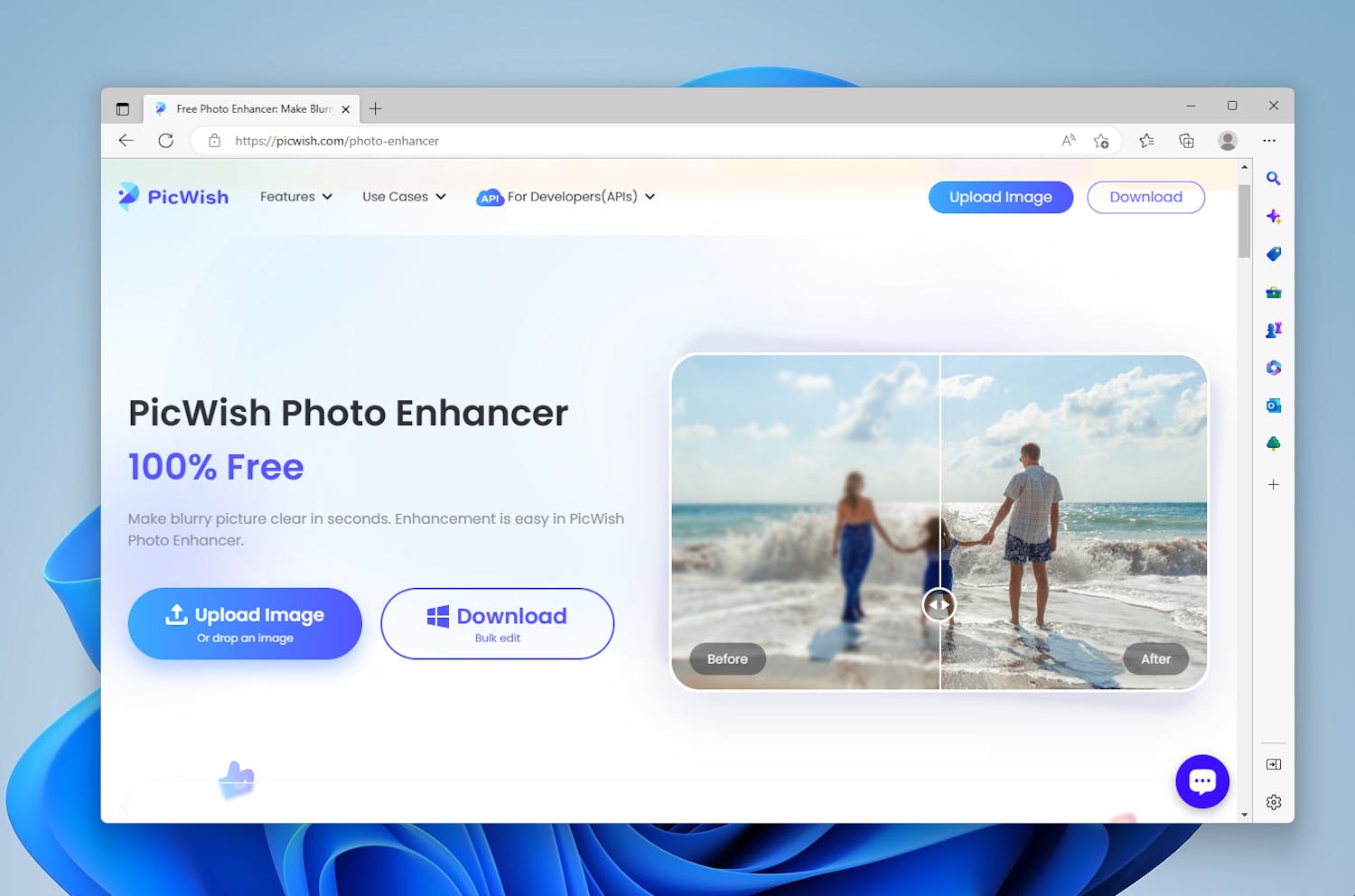
Task: Expand For Developers(APIs) dropdown
Action: point(565,197)
